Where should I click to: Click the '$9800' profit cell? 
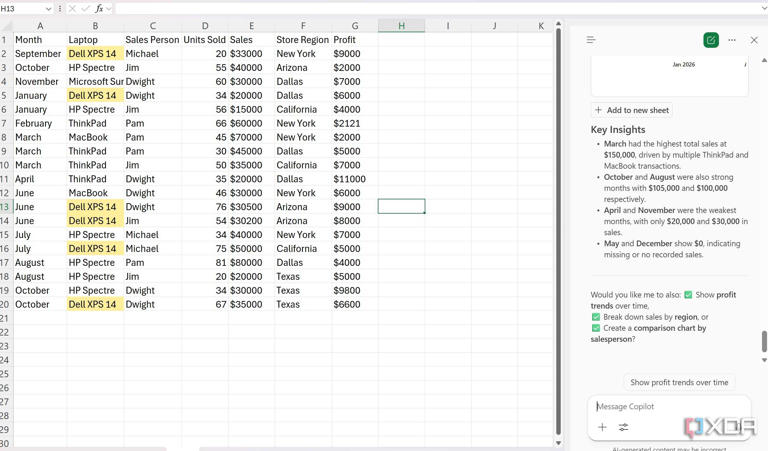[355, 290]
